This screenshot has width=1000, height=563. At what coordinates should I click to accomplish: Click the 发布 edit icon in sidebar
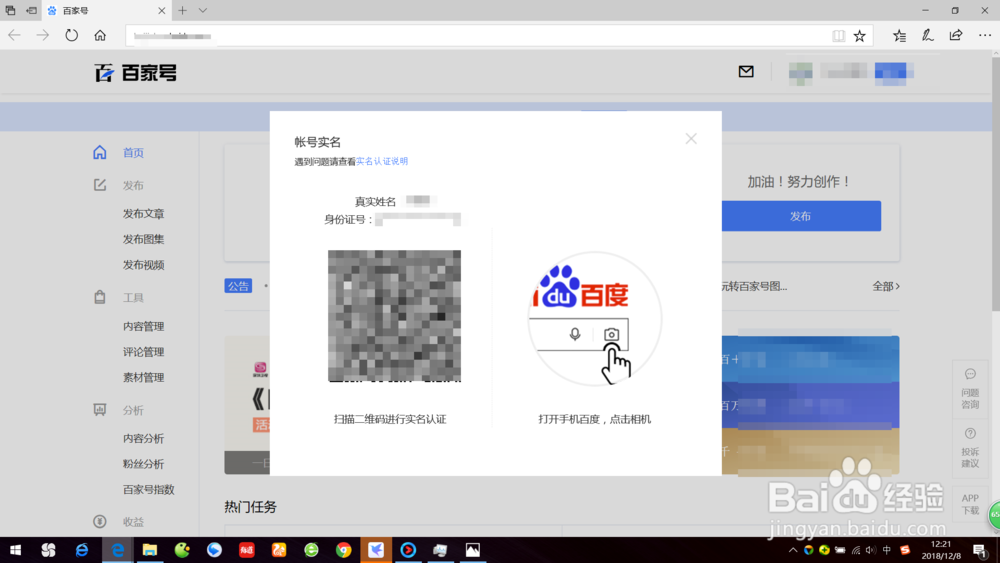(100, 185)
